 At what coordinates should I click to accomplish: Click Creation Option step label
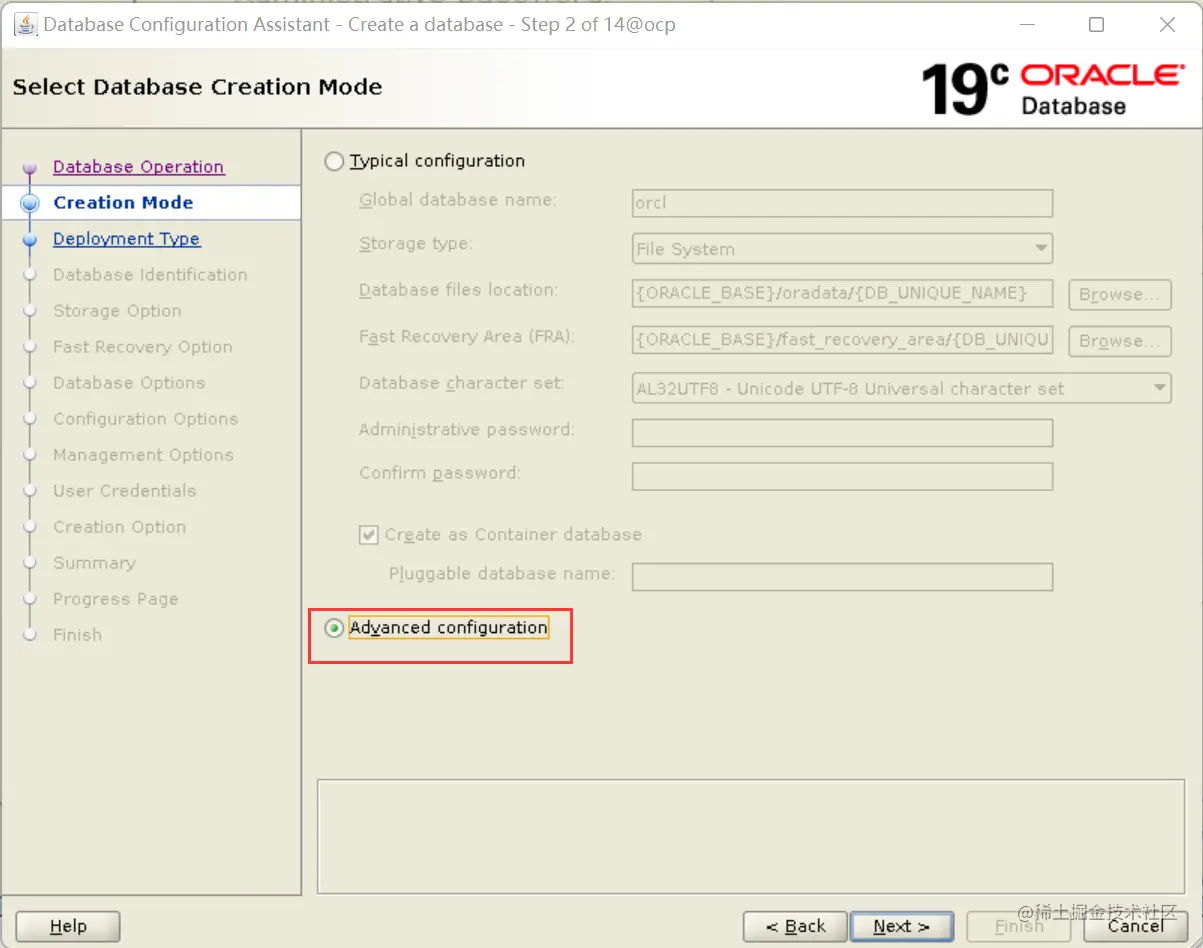[x=119, y=527]
